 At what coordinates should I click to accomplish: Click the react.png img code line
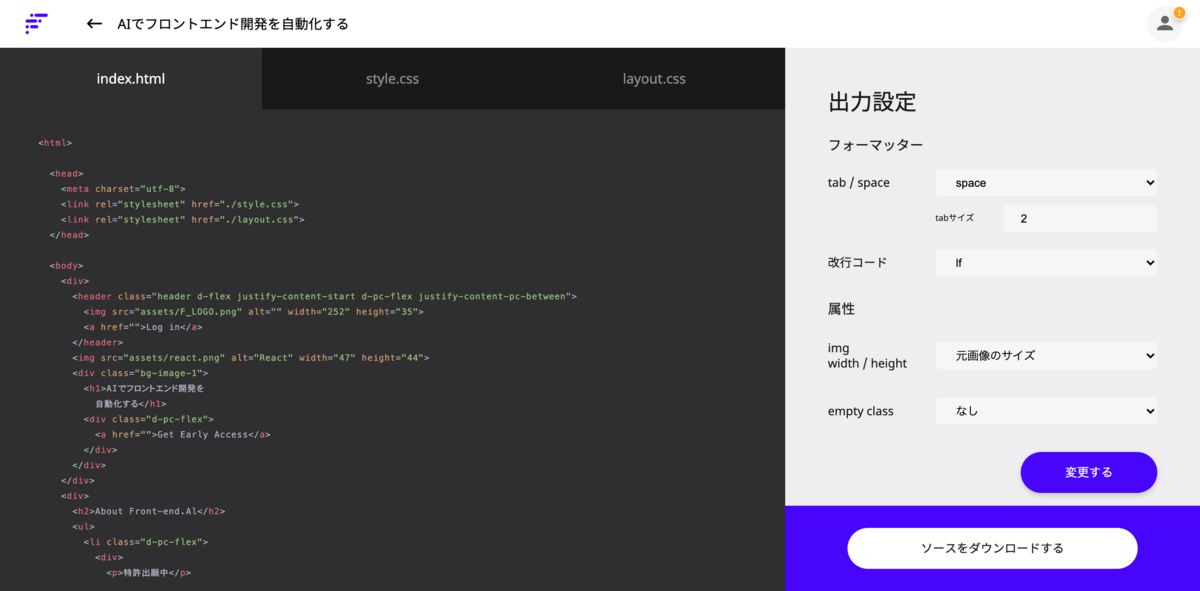click(x=251, y=357)
